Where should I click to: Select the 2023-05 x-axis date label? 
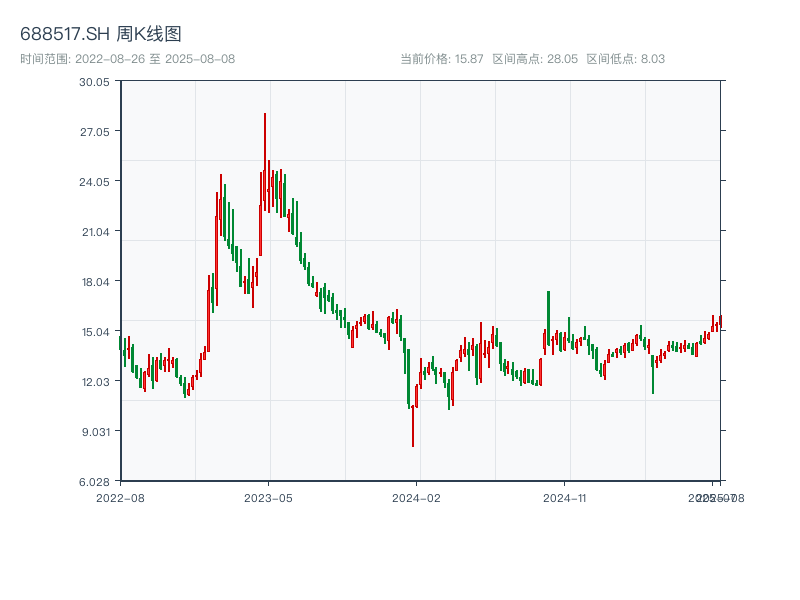click(x=268, y=497)
